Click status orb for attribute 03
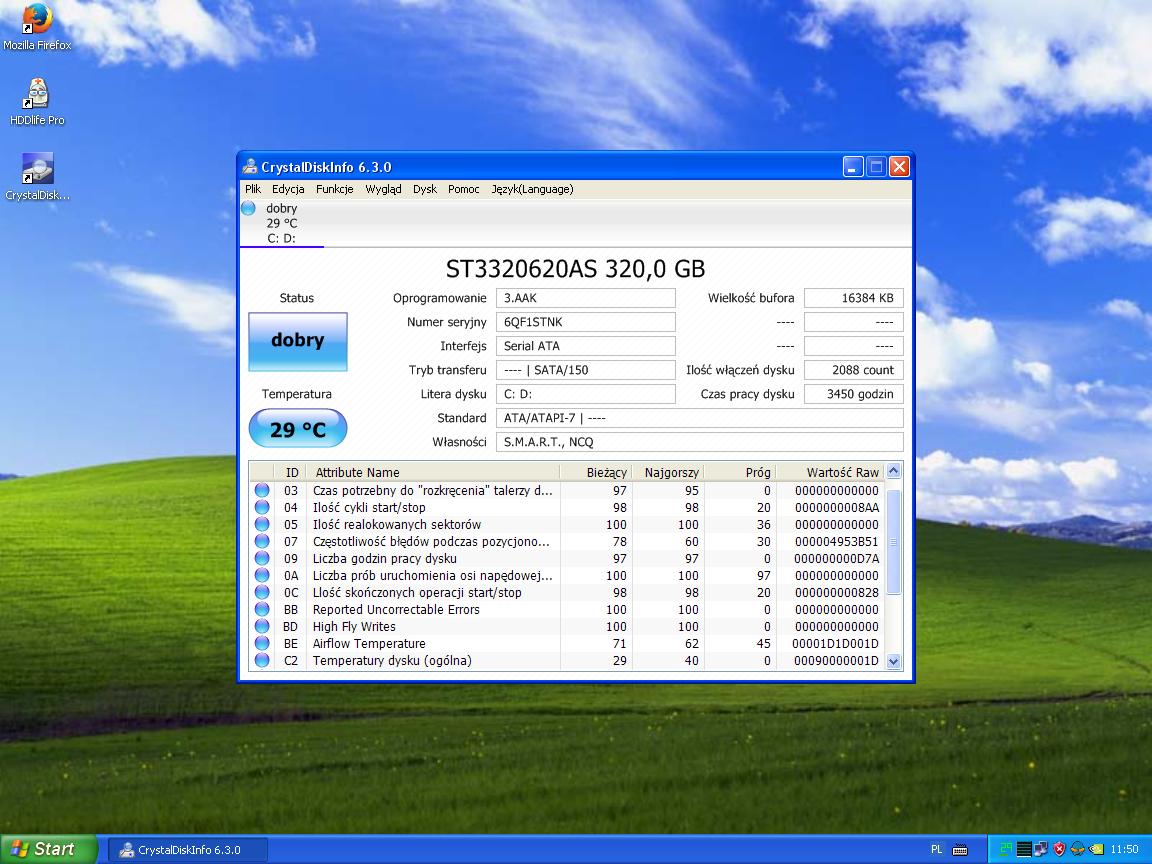1152x864 pixels. (x=262, y=490)
